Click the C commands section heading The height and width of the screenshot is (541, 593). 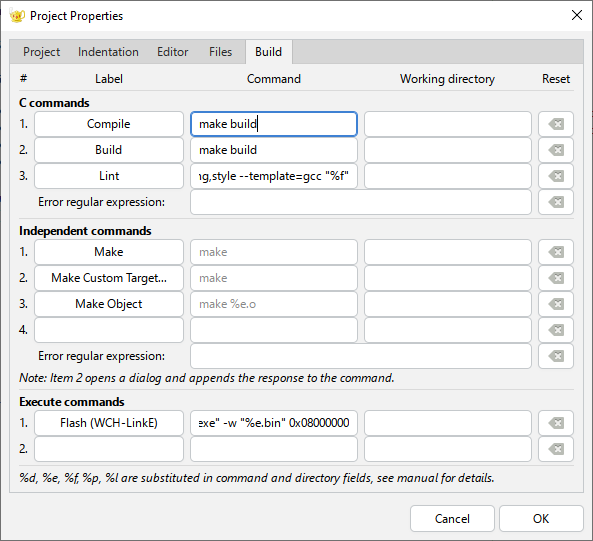point(54,103)
